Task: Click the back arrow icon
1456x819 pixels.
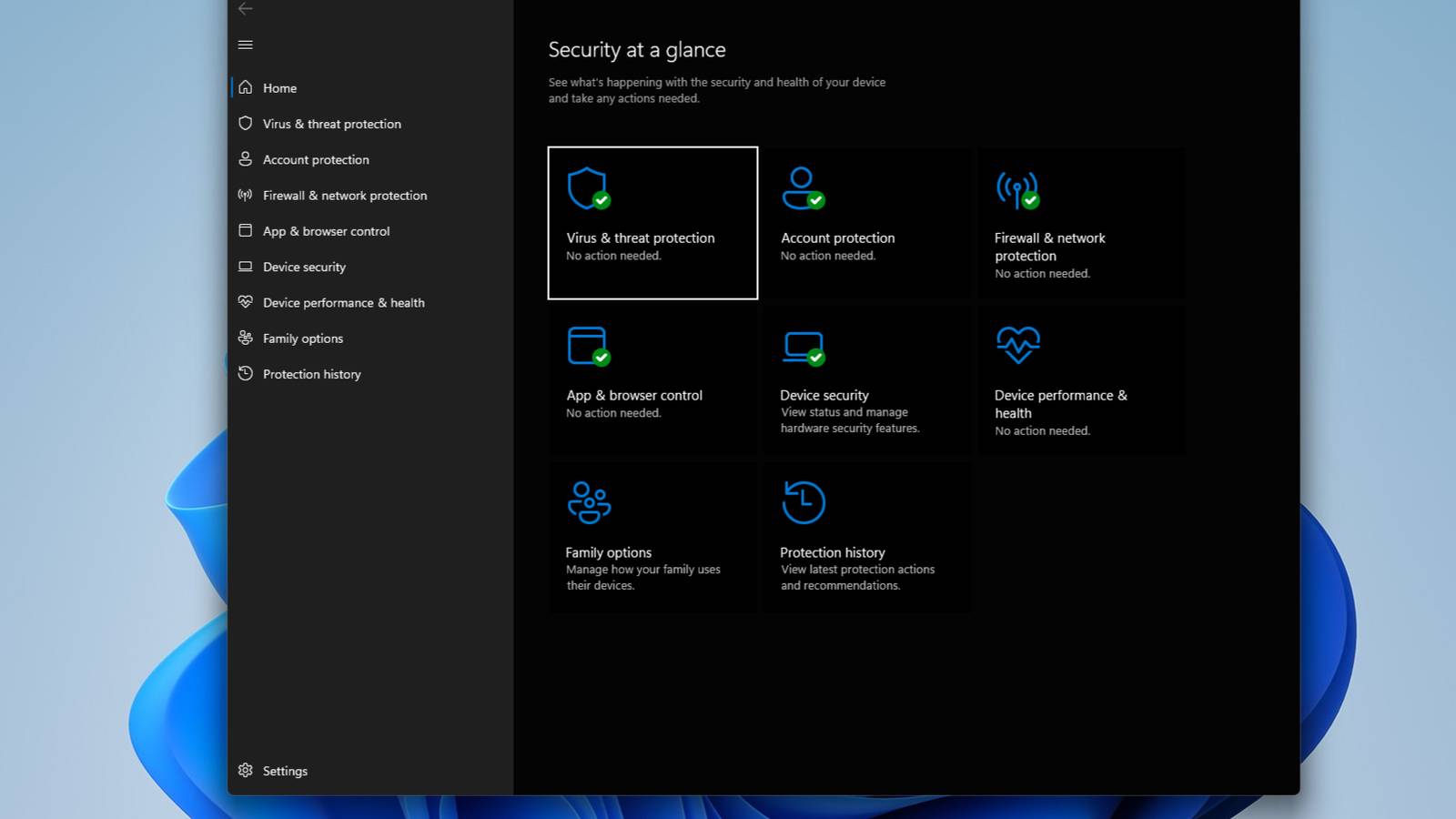Action: (x=245, y=9)
